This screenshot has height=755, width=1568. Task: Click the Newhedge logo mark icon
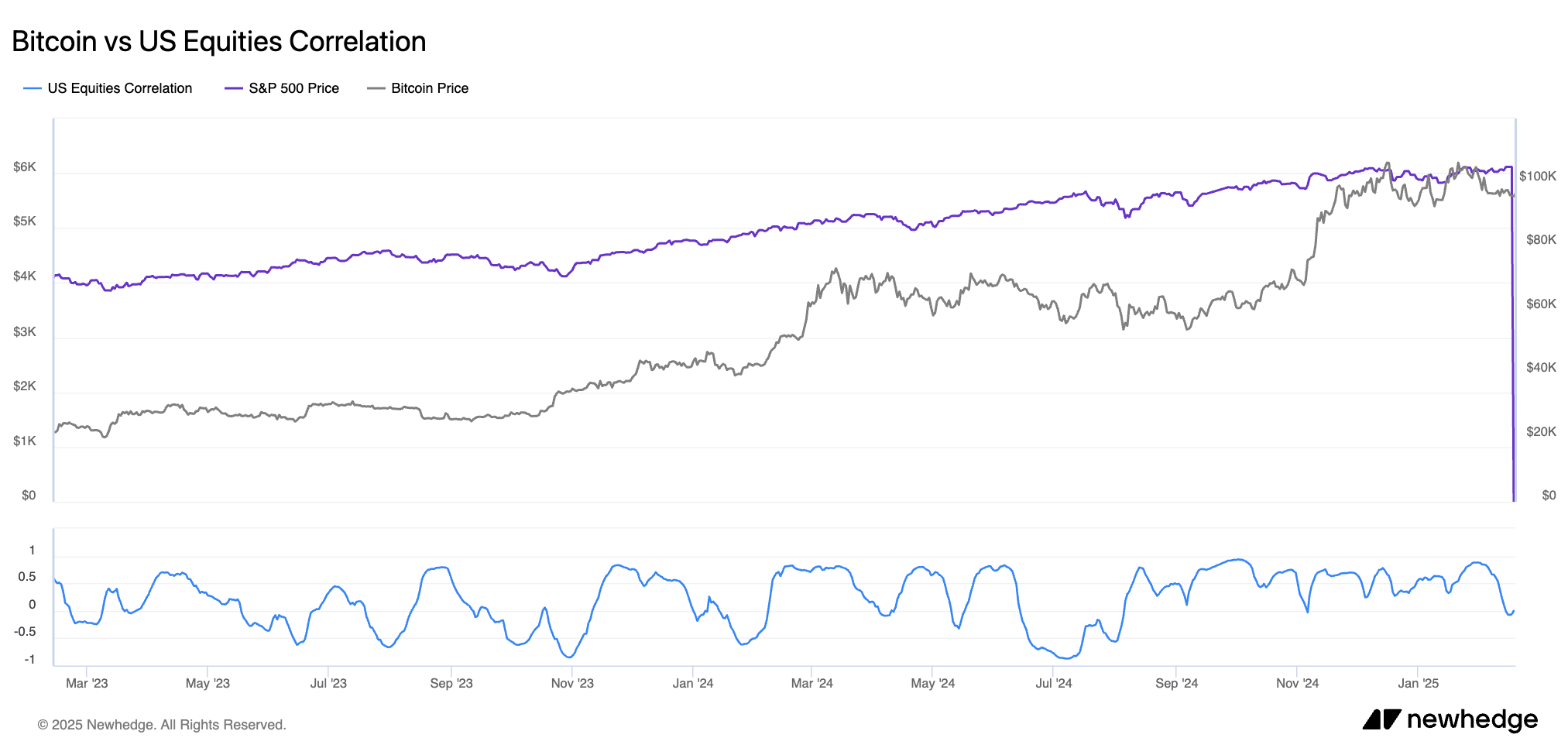click(1381, 719)
